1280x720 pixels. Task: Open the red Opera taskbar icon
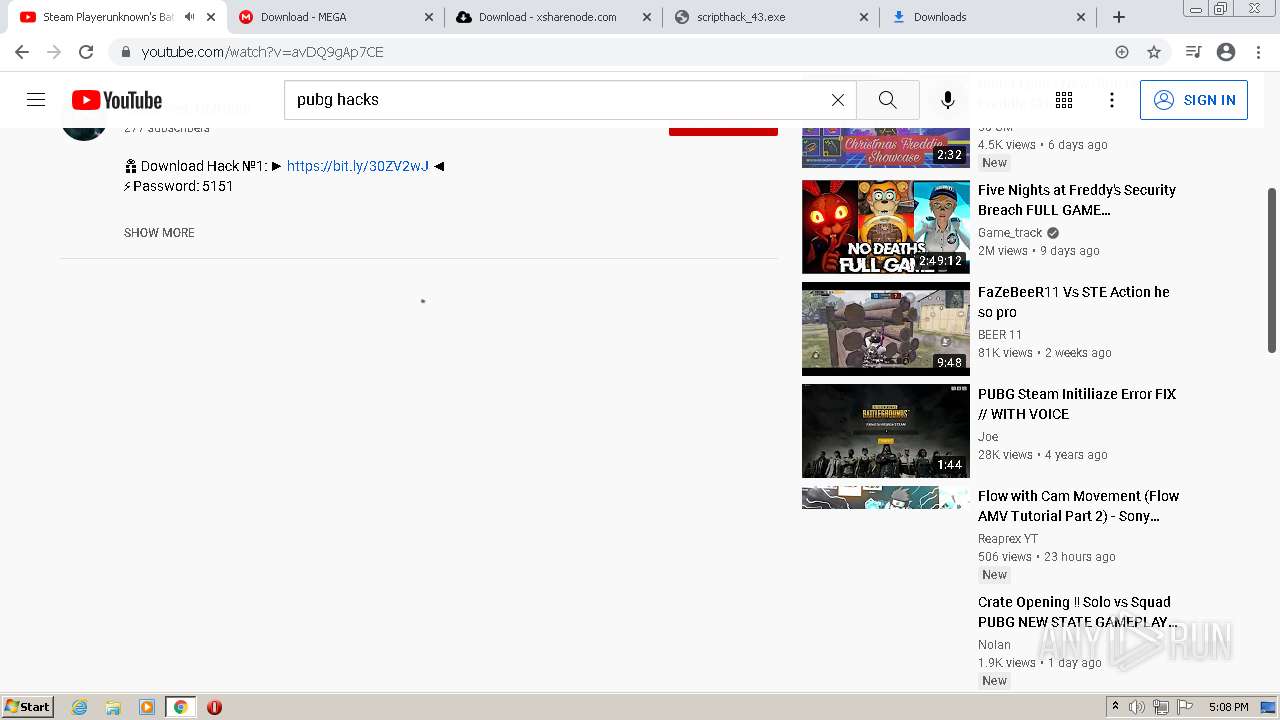[214, 707]
